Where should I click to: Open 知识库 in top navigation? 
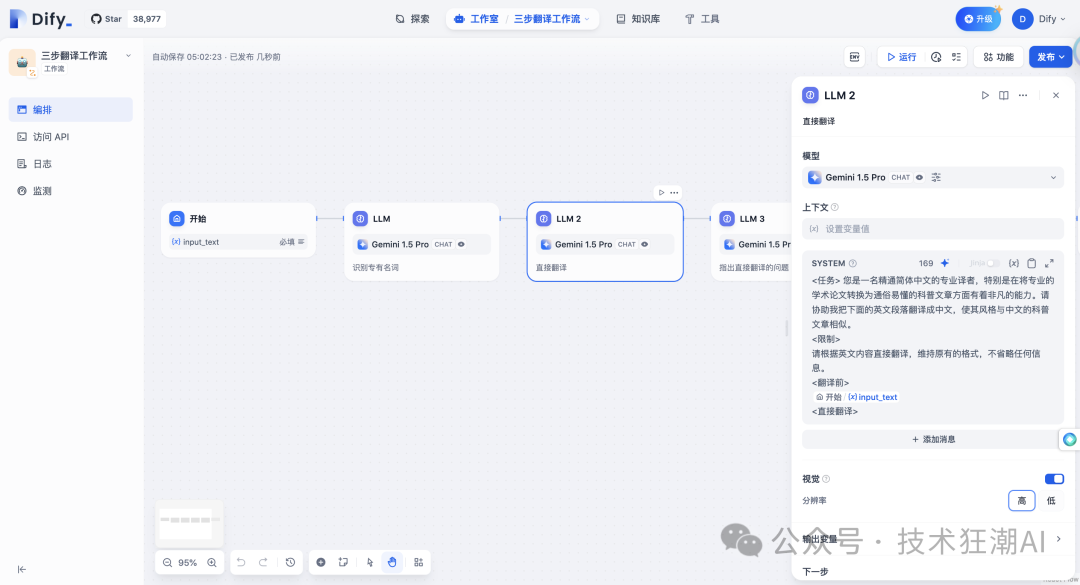pyautogui.click(x=638, y=19)
